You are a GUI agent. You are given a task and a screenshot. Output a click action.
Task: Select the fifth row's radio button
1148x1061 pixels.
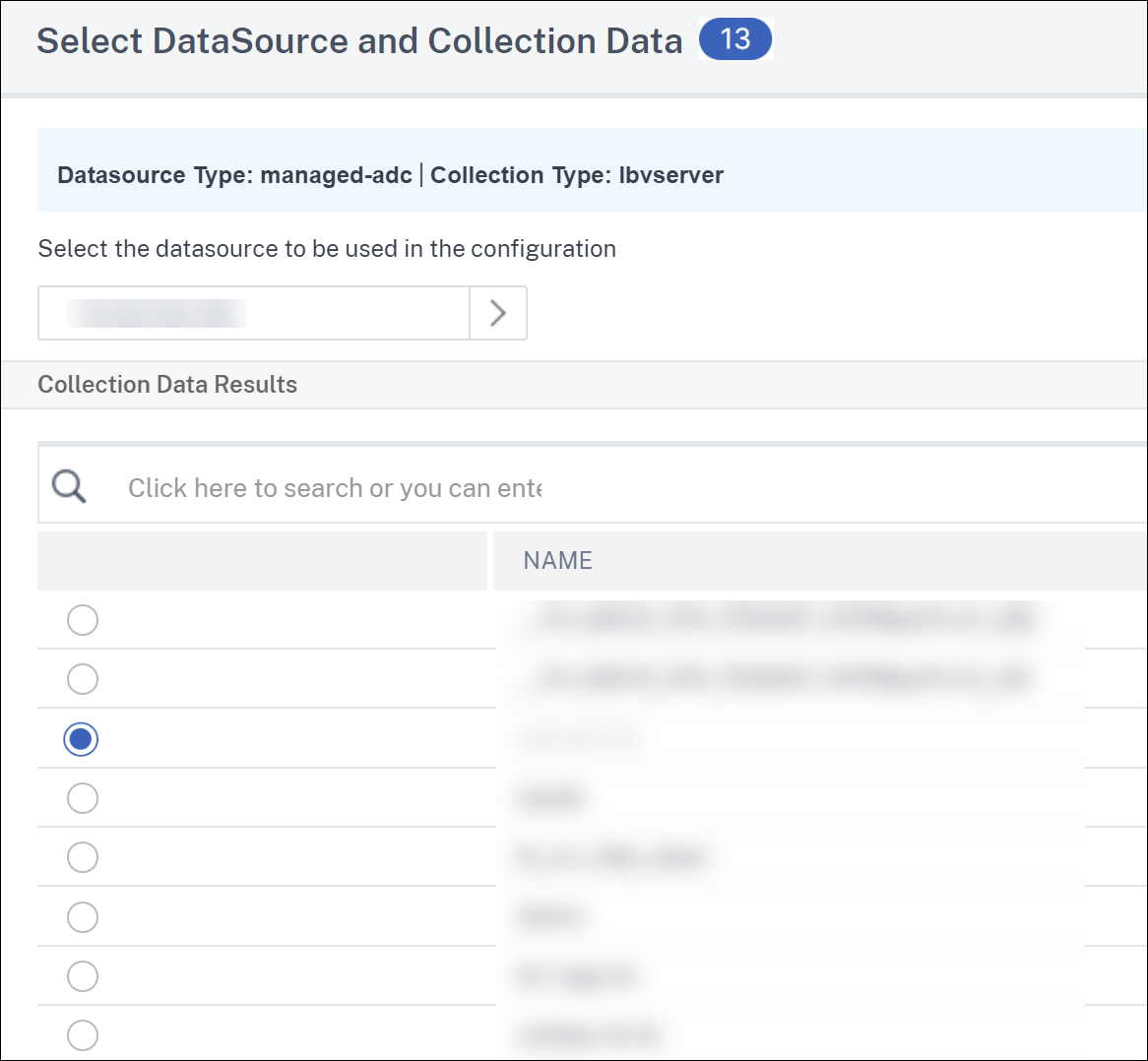tap(83, 857)
